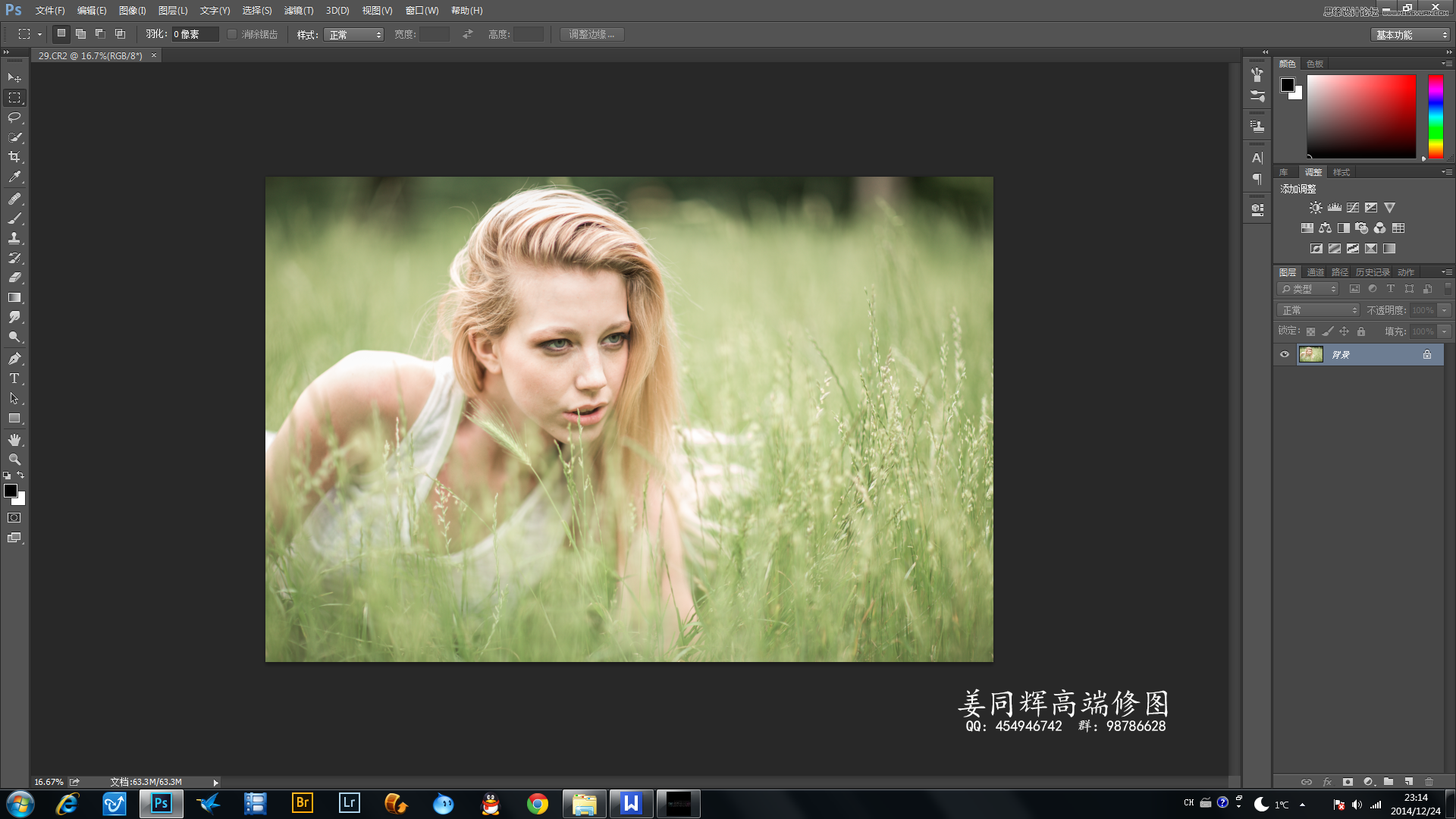Click the Refine Edge button

click(x=591, y=34)
